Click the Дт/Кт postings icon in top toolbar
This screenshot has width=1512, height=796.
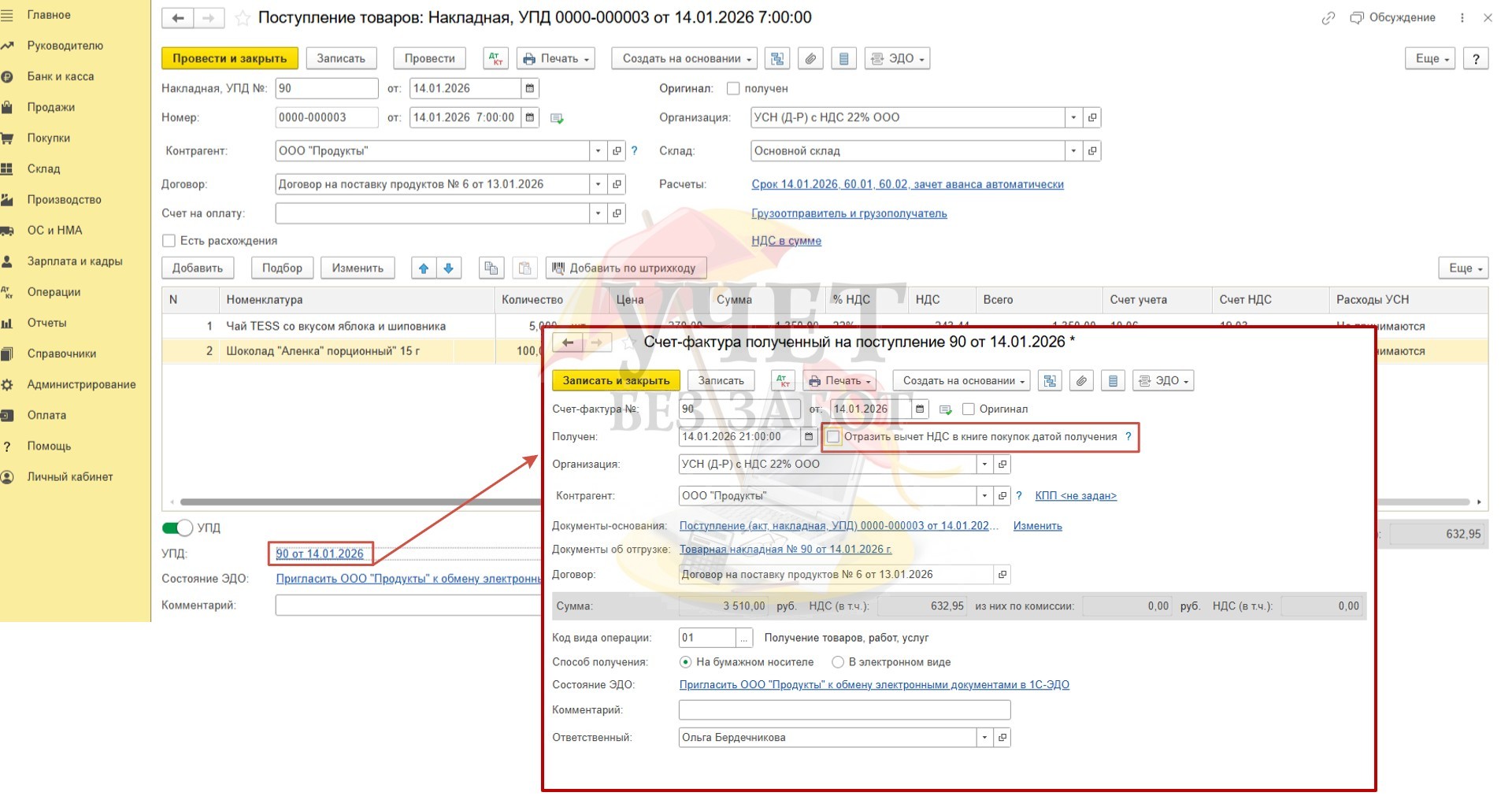point(495,58)
